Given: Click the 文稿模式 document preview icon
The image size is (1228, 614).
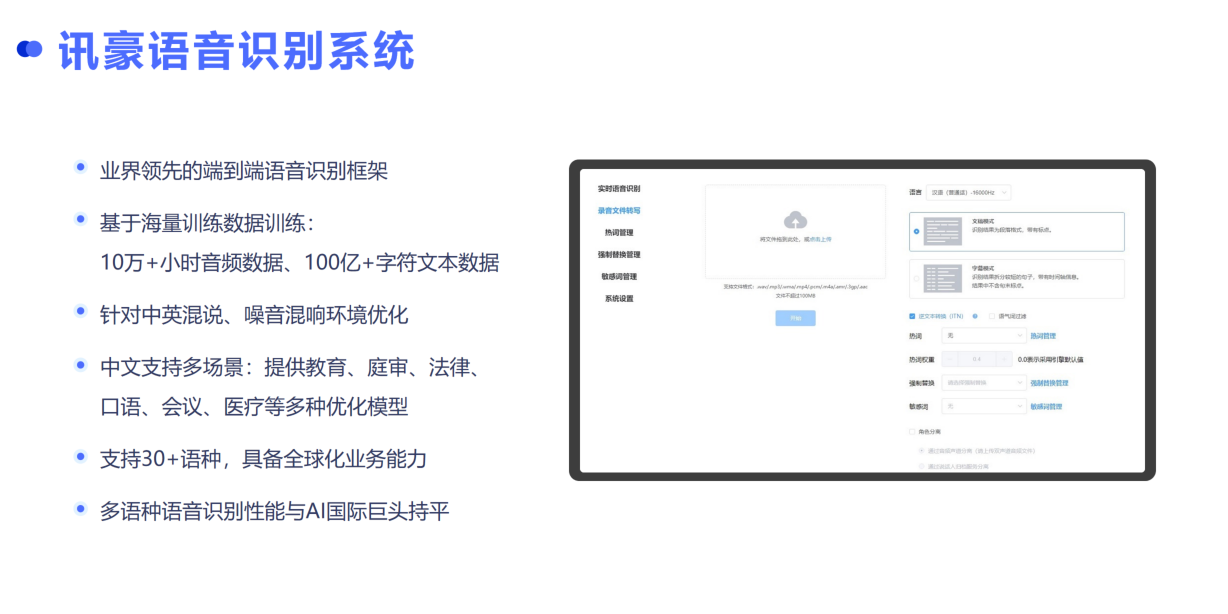Looking at the screenshot, I should pyautogui.click(x=943, y=231).
